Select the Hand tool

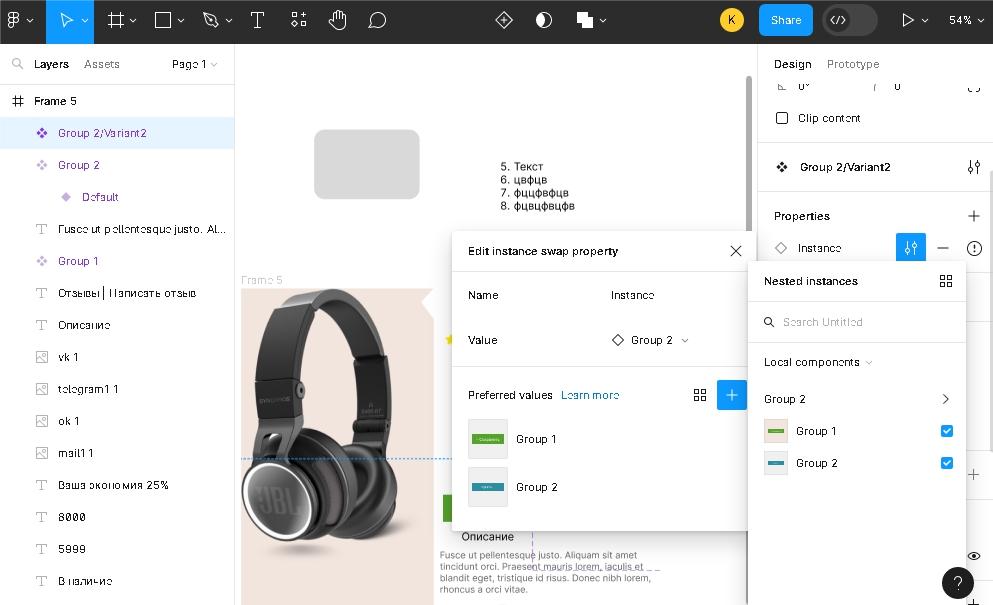(x=338, y=20)
